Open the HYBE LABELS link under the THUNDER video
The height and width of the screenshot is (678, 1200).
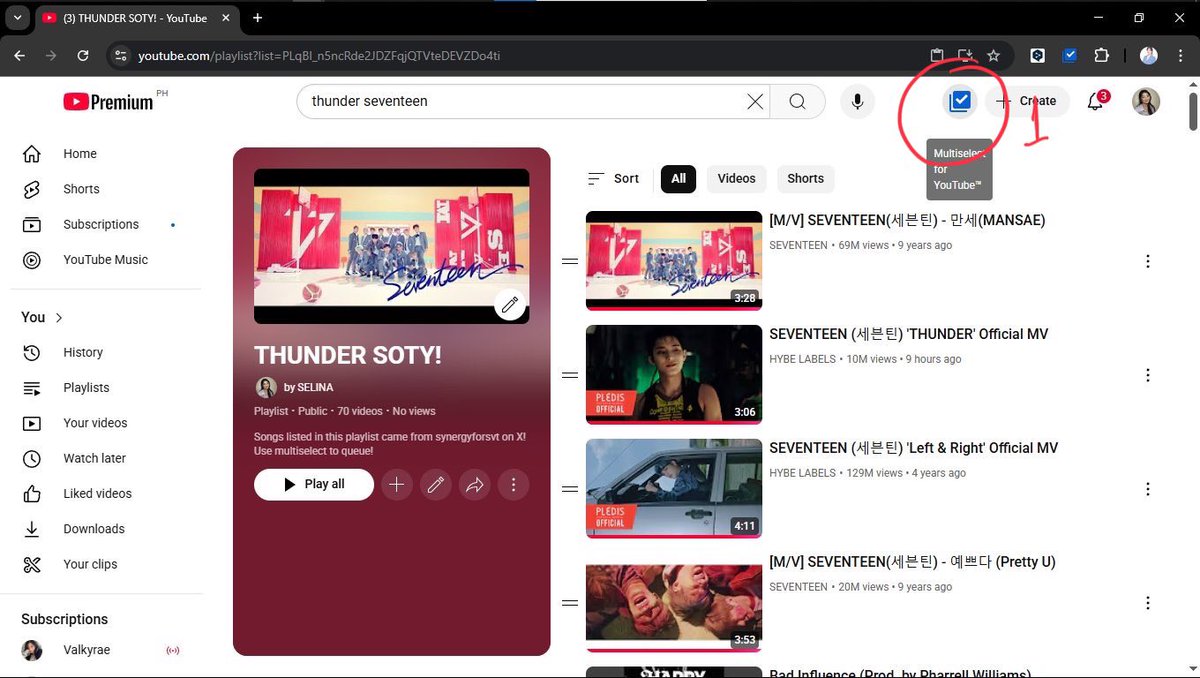802,359
